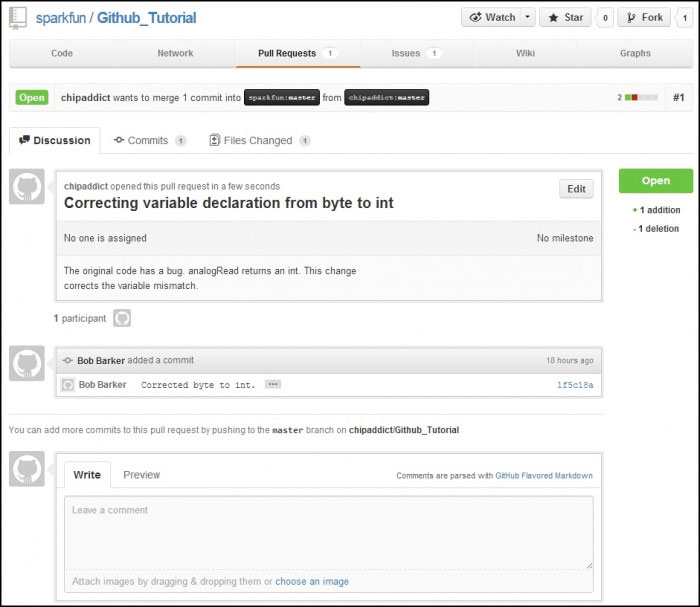Switch to the Preview tab
Viewport: 700px width, 607px height.
(141, 475)
